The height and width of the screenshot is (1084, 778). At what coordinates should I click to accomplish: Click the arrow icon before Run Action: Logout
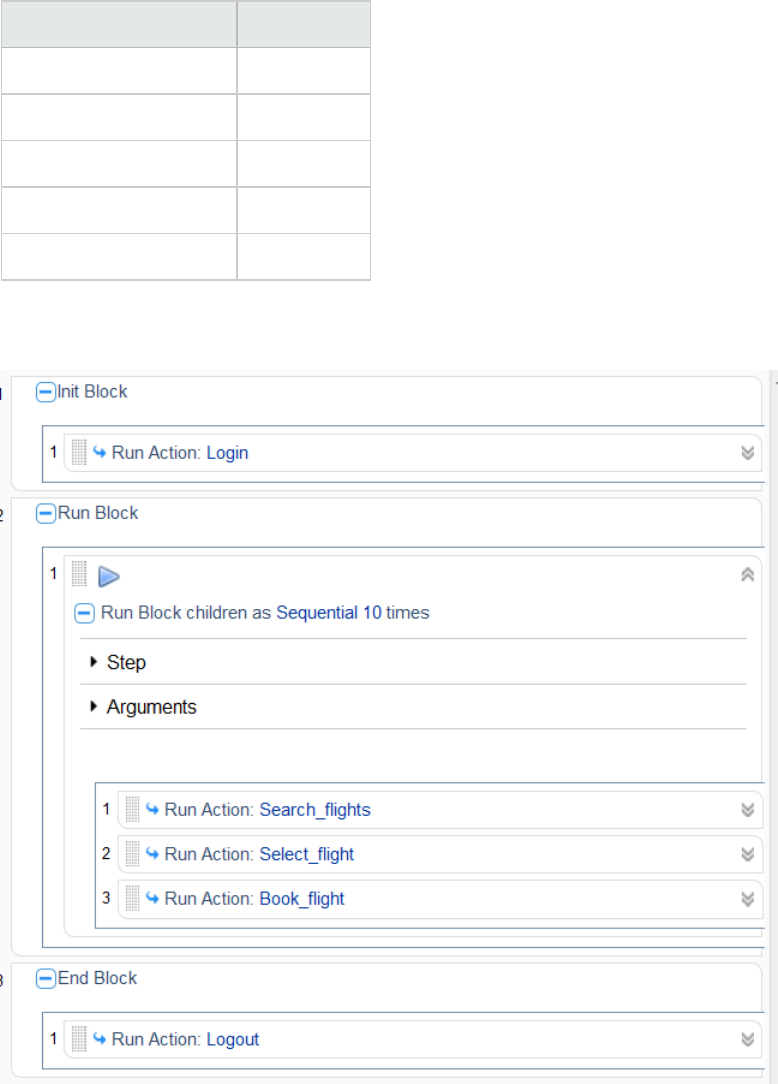coord(100,1039)
